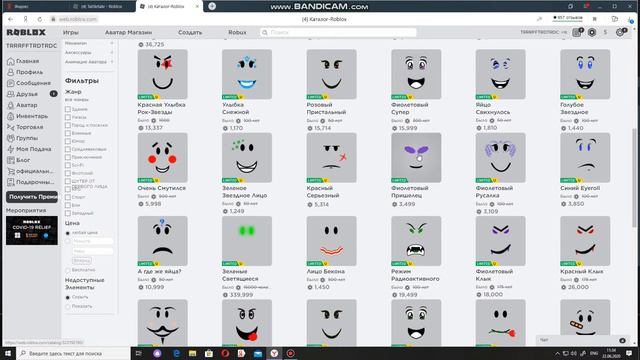
Task: Open Главная in the sidebar
Action: [x=23, y=61]
